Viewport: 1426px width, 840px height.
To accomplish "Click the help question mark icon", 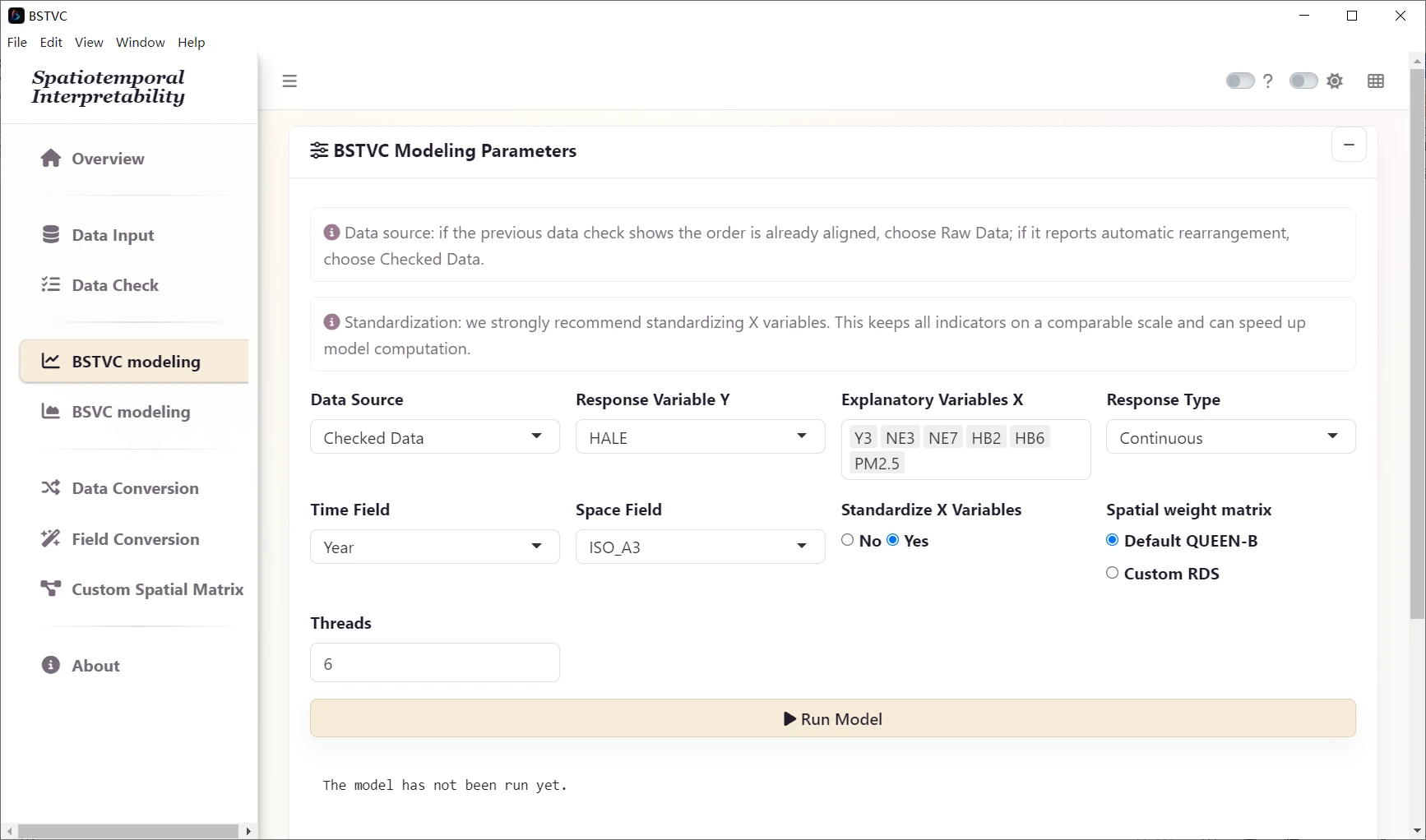I will [x=1268, y=81].
